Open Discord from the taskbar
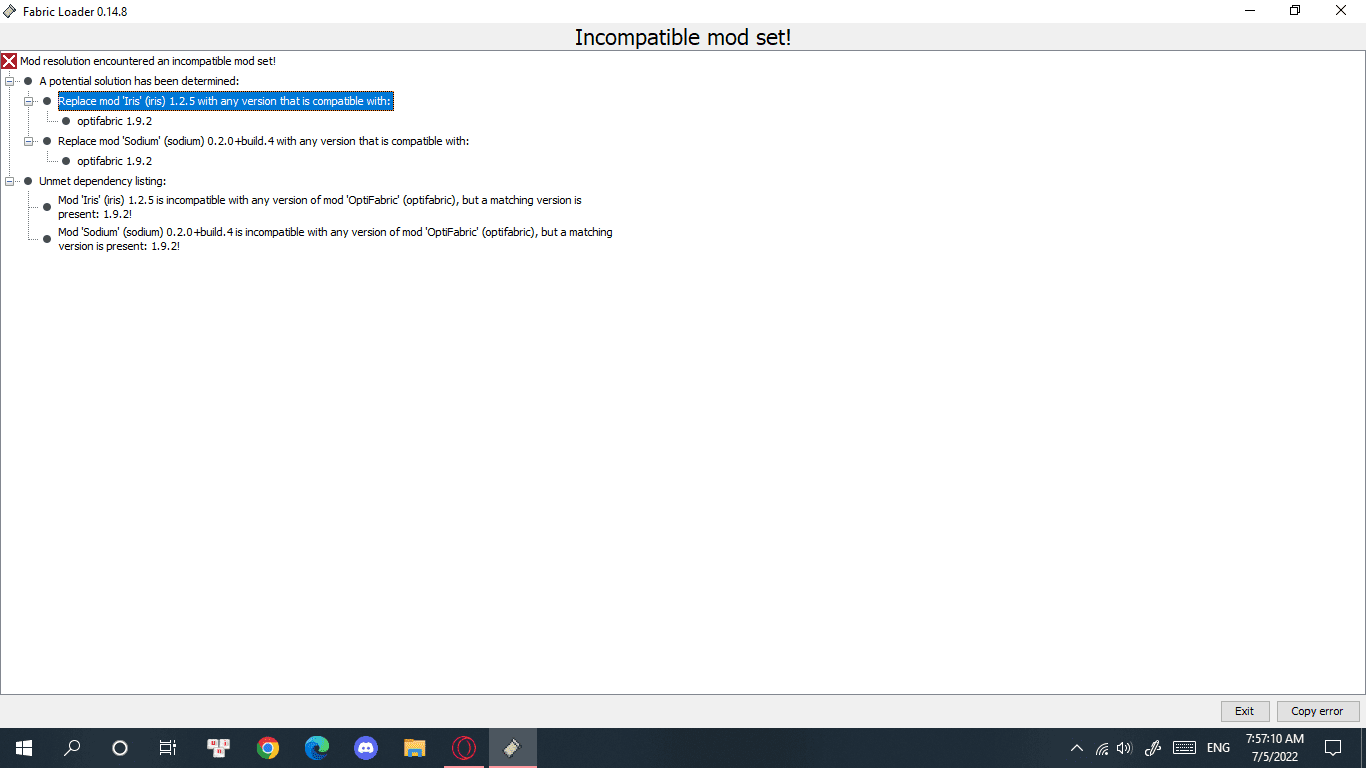This screenshot has height=768, width=1366. pos(366,748)
